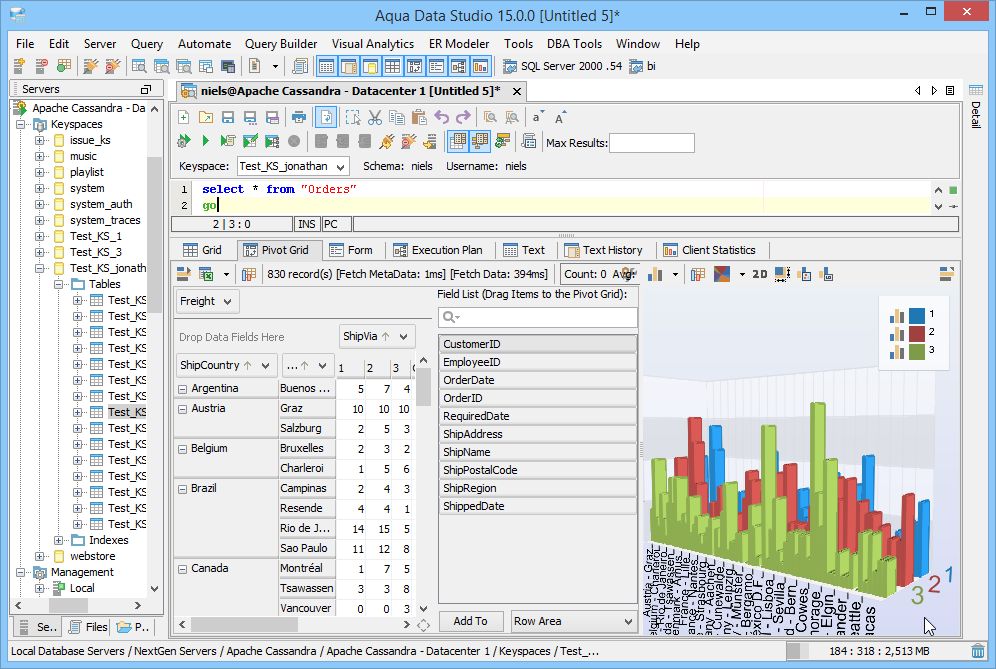
Task: Select the ShipPostalCode field item
Action: point(537,470)
